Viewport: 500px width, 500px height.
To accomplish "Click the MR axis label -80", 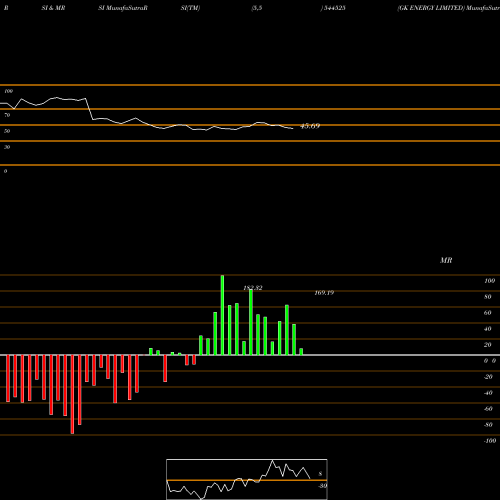I will coord(488,425).
